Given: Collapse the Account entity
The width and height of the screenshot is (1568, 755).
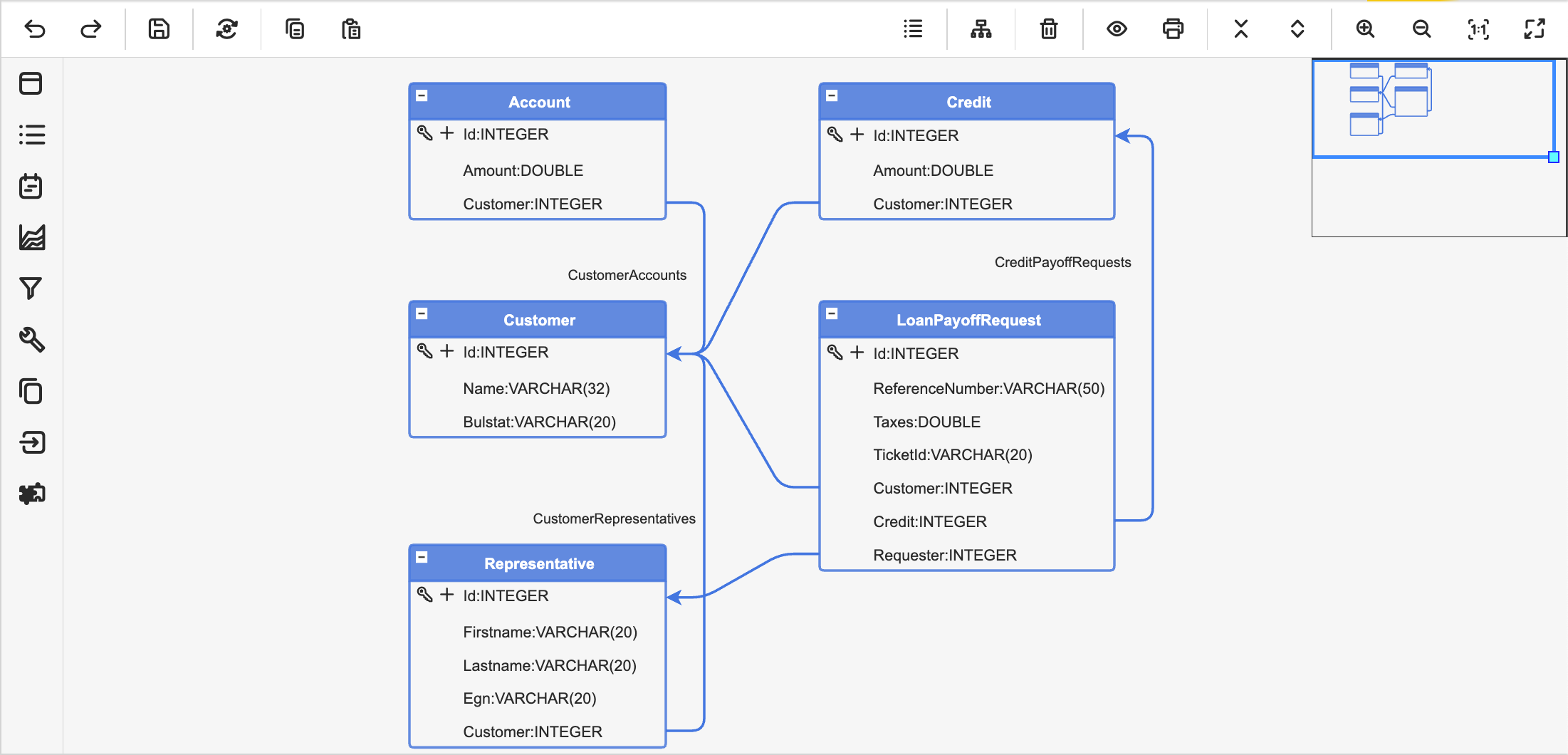Looking at the screenshot, I should coord(422,95).
